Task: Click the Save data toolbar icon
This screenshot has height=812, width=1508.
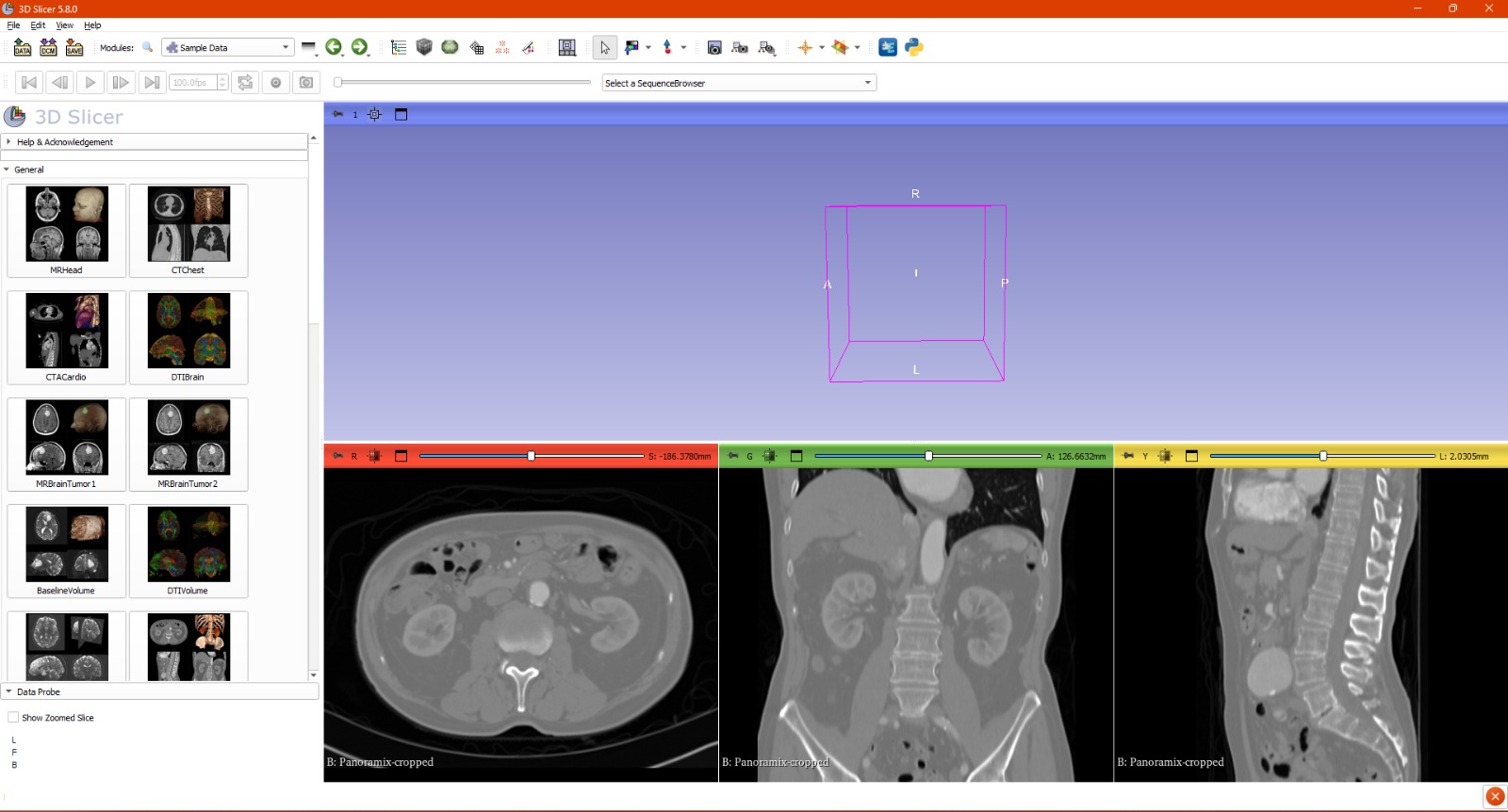Action: tap(74, 47)
